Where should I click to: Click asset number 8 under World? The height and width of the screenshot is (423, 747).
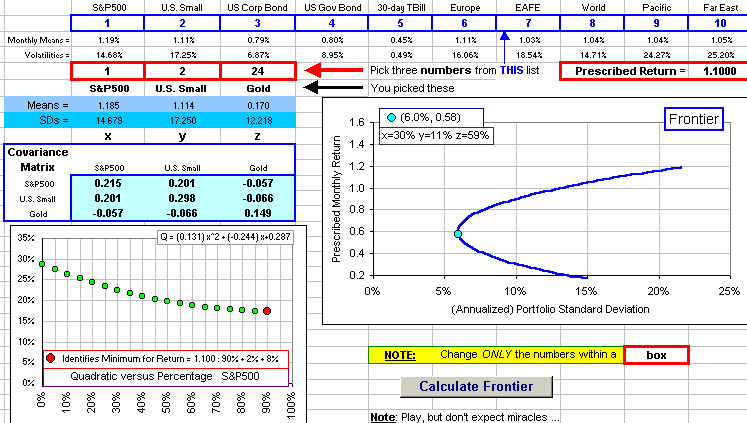[592, 23]
